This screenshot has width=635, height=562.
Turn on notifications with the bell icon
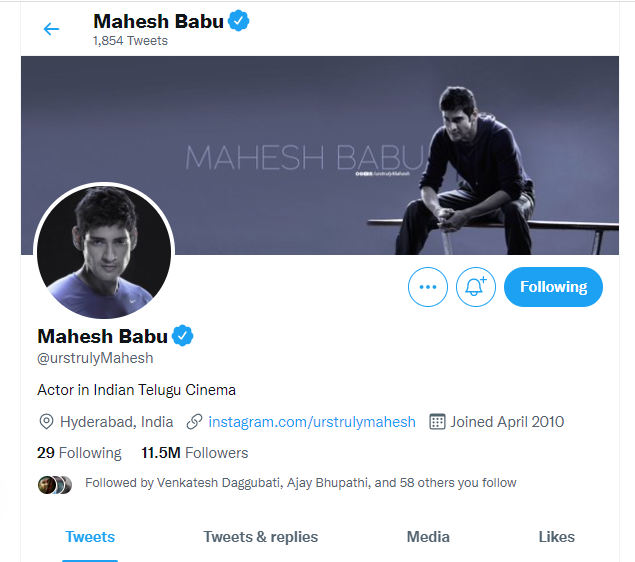pos(475,287)
